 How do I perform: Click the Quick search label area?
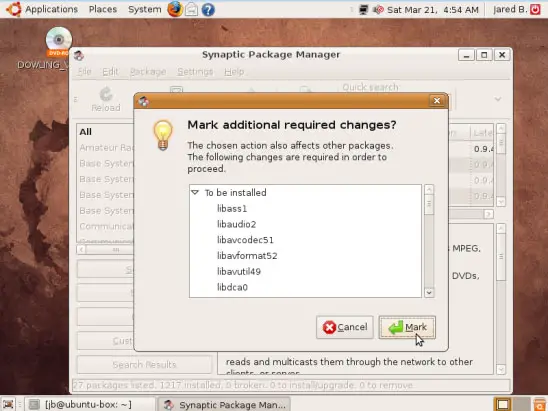(370, 87)
